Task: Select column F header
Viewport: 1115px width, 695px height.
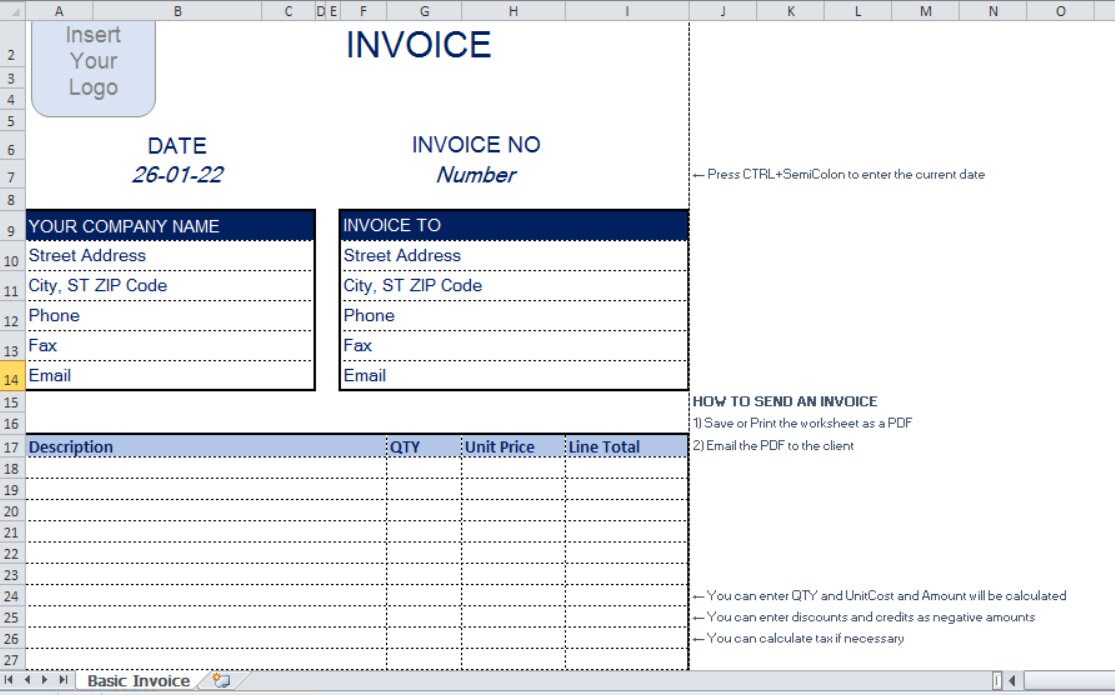Action: (x=363, y=11)
